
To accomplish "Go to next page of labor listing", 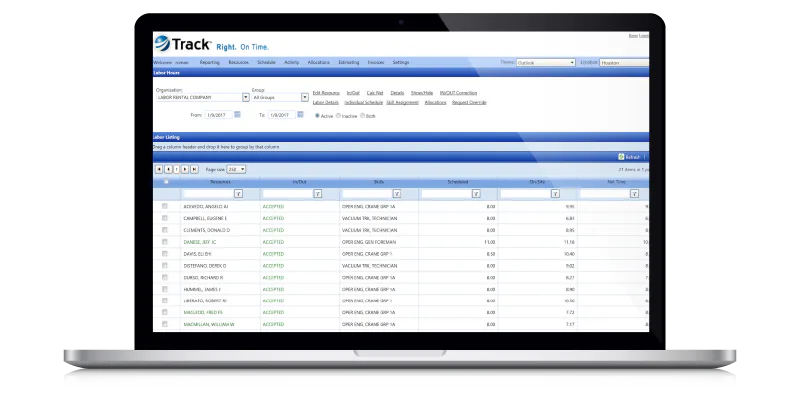I will click(x=185, y=169).
